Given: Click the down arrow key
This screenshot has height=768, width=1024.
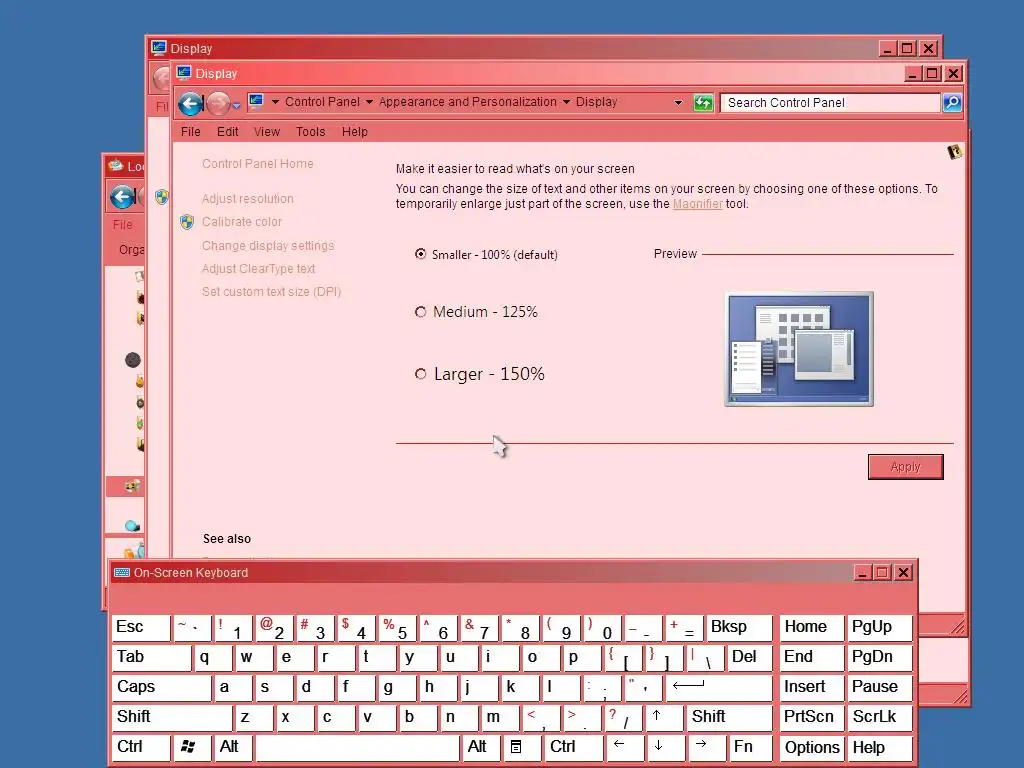Looking at the screenshot, I should click(666, 748).
